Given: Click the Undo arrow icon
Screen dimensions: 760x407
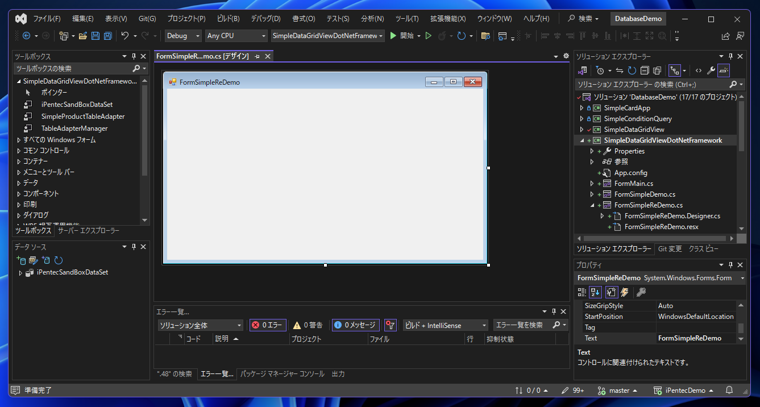Looking at the screenshot, I should 125,36.
